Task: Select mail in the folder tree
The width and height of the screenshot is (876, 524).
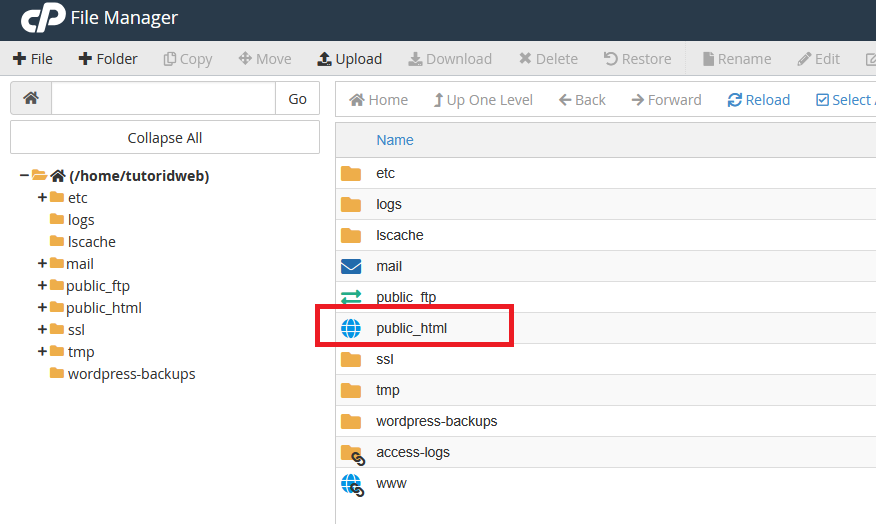Action: (80, 264)
